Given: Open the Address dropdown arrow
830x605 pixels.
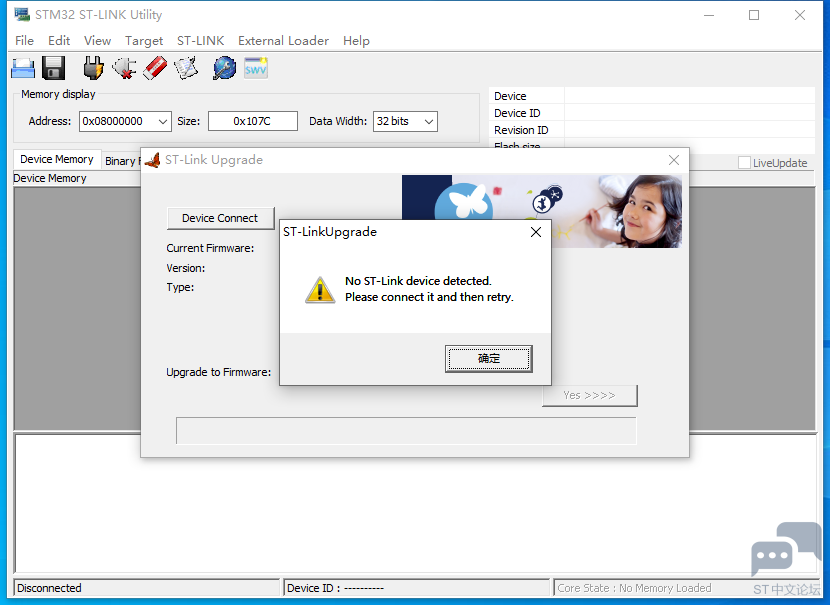Looking at the screenshot, I should pos(163,121).
